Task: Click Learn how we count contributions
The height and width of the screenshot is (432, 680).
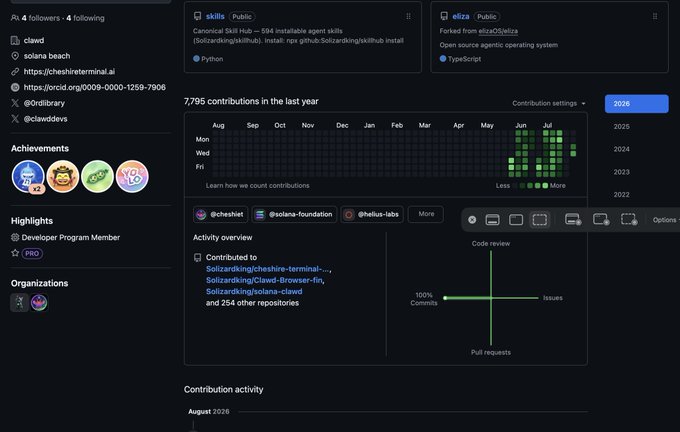Action: click(258, 186)
